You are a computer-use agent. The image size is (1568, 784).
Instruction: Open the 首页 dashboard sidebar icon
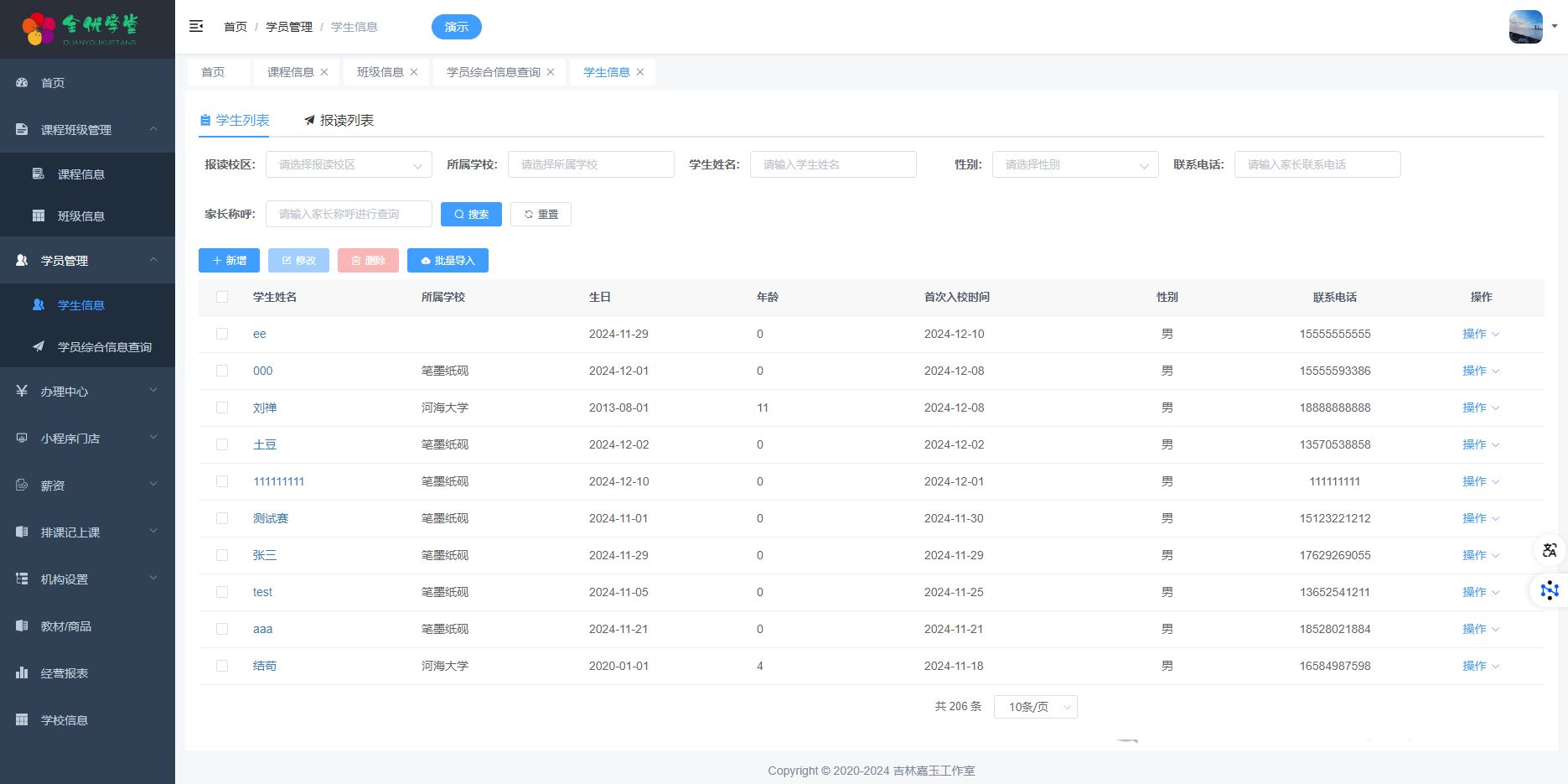[x=23, y=83]
